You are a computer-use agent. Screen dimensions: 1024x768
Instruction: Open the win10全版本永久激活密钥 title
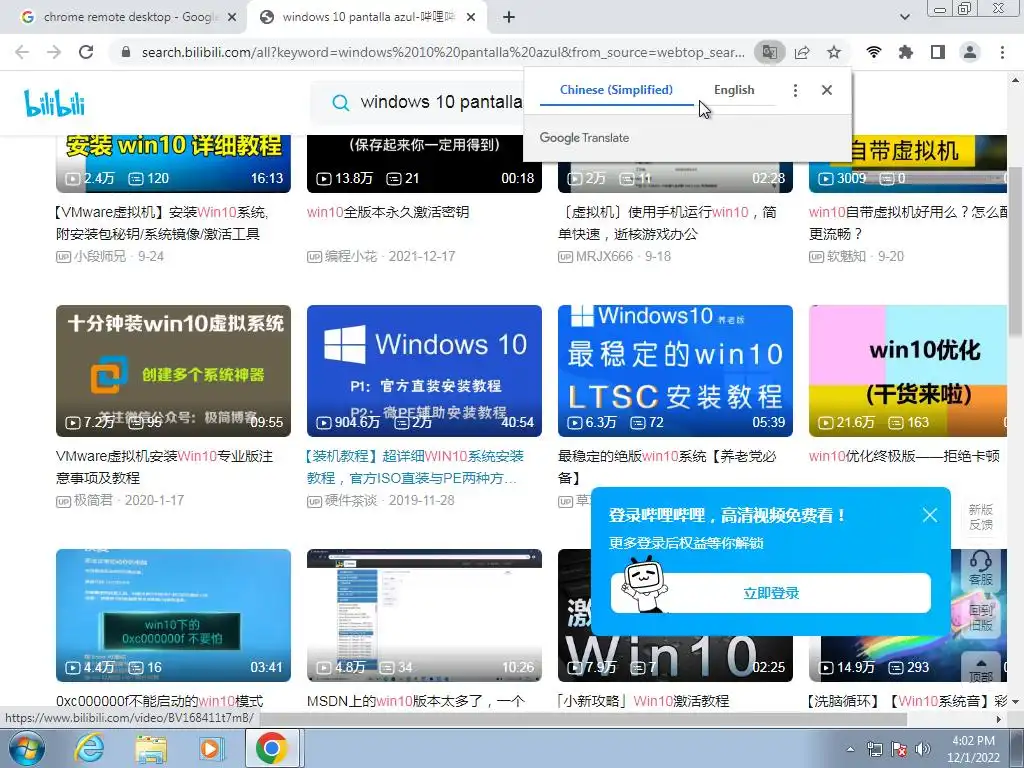coord(388,212)
